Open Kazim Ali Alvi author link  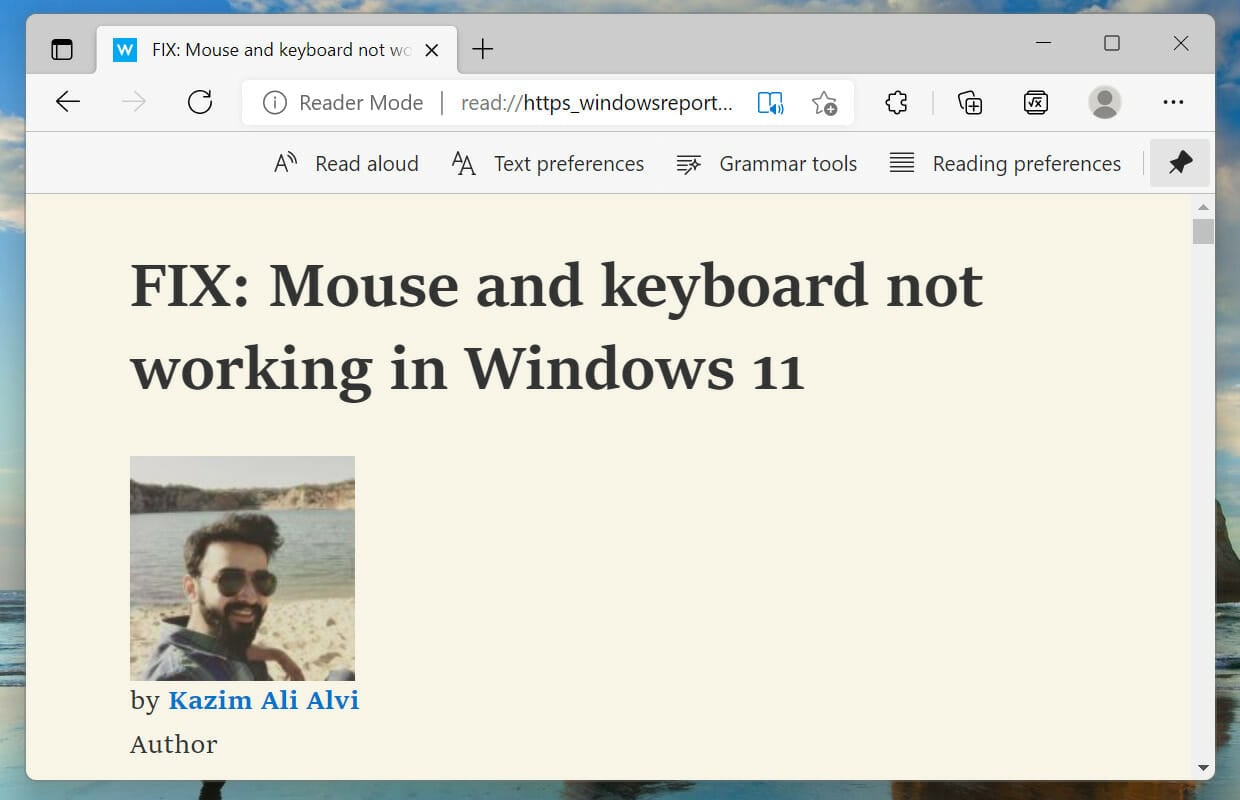[x=263, y=700]
